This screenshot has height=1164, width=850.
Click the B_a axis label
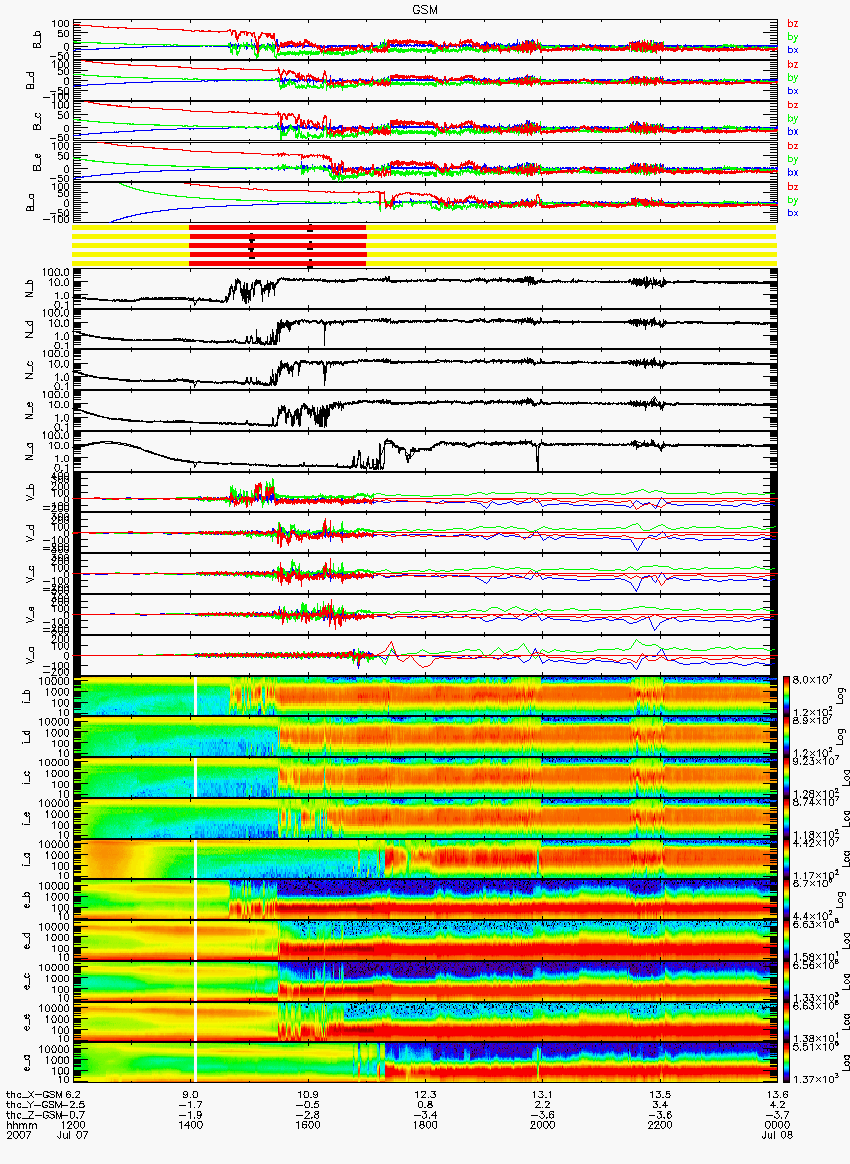30,202
